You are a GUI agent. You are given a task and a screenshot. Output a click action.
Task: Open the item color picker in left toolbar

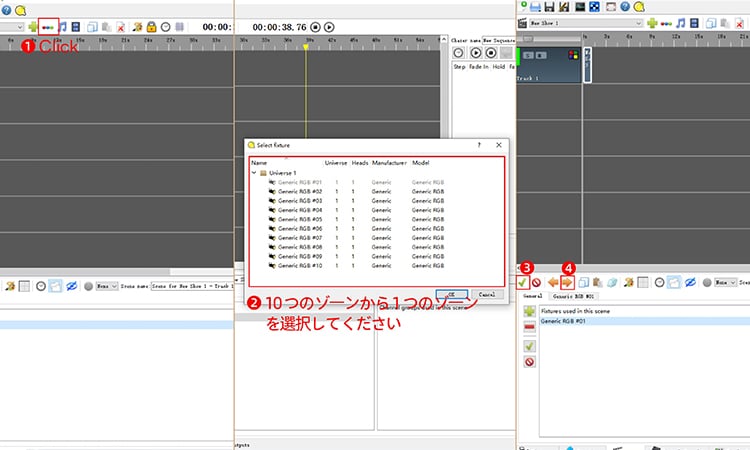[138, 27]
